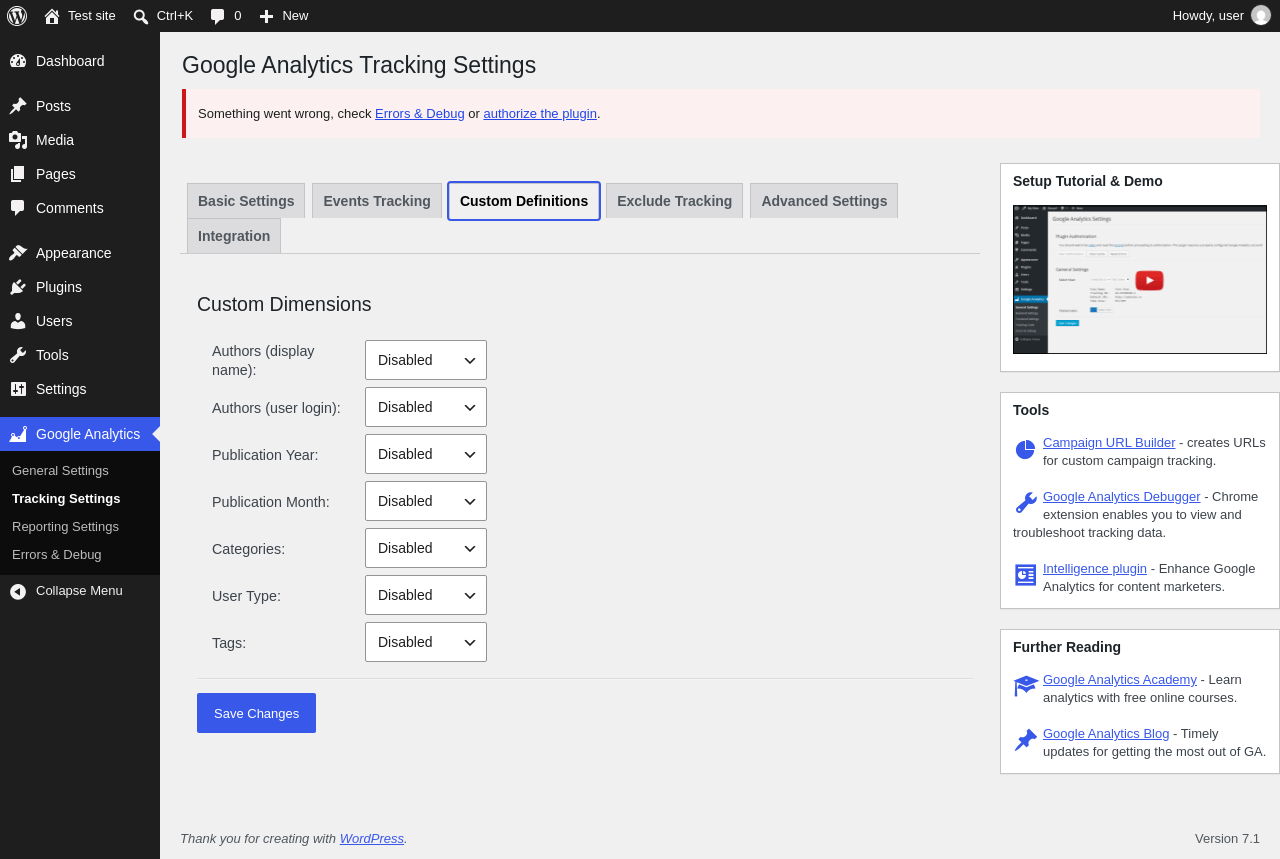
Task: Open the Google Analytics Debugger link
Action: coord(1122,496)
